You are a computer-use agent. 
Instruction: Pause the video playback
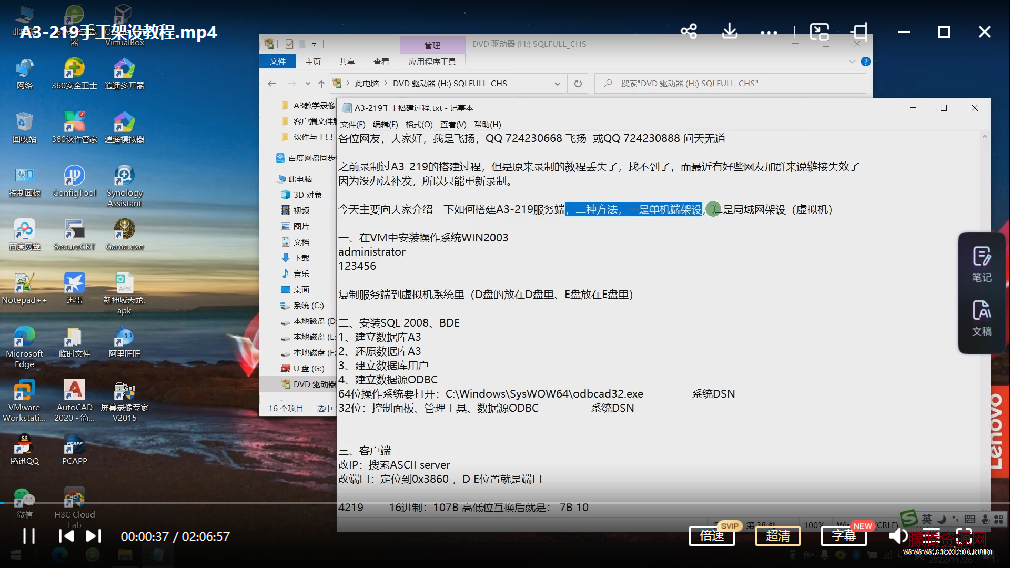(29, 536)
